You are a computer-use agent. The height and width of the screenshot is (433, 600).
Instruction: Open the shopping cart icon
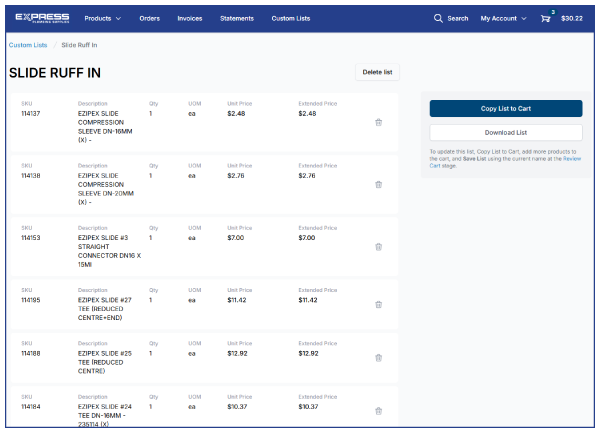point(545,18)
